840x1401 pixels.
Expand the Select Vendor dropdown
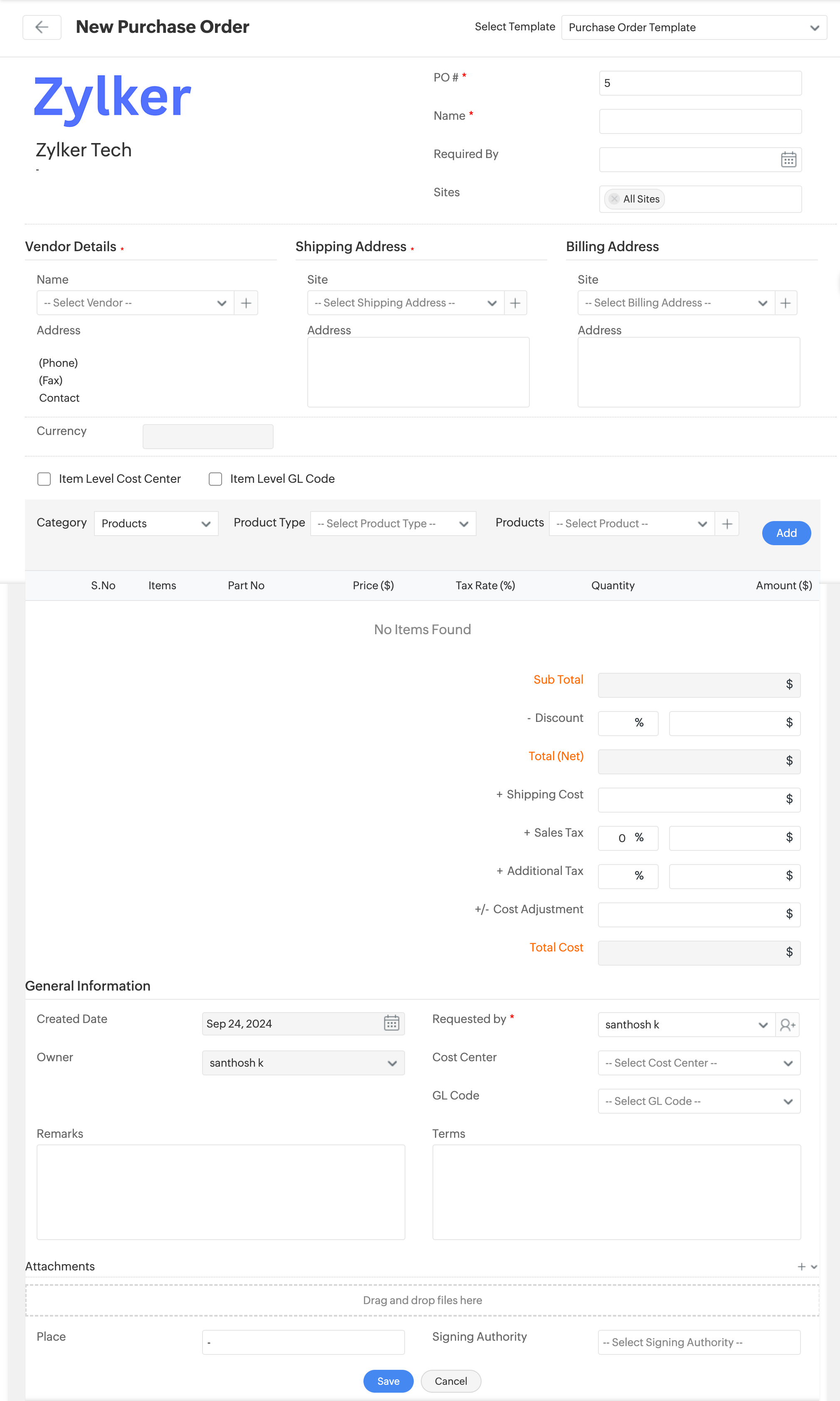135,303
